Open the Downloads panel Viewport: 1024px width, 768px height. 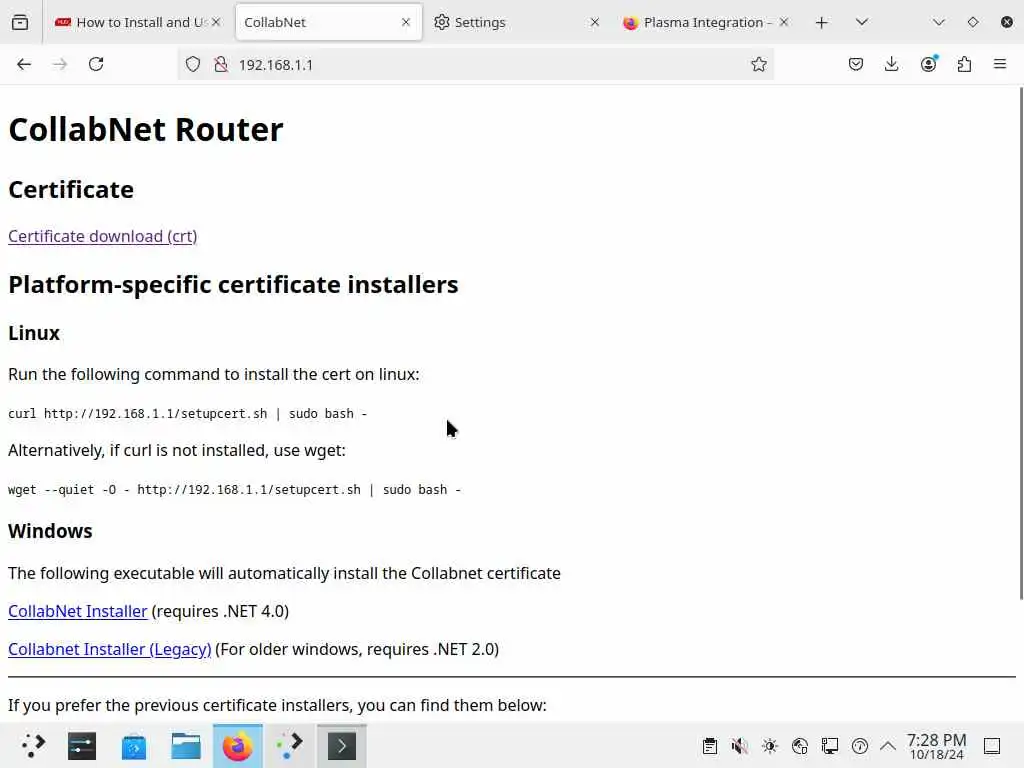891,64
